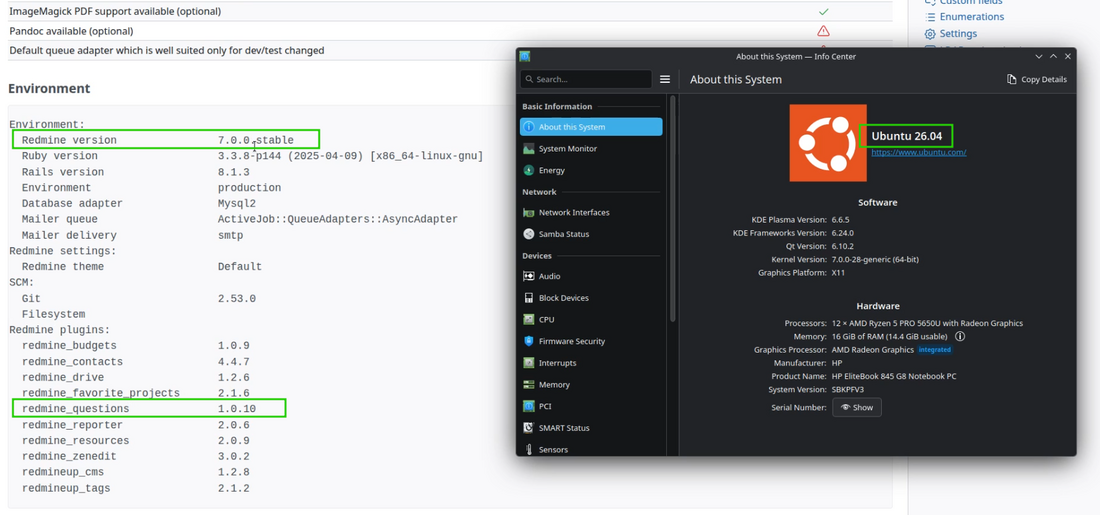
Task: Click the integrated GPU badge
Action: coord(934,349)
